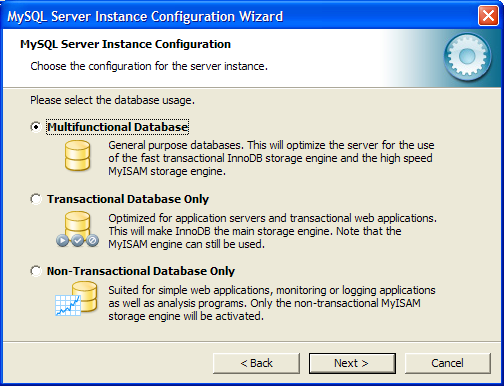Click the MySQL Server Instance Configuration heading
Viewport: 504px width, 386px height.
point(125,44)
